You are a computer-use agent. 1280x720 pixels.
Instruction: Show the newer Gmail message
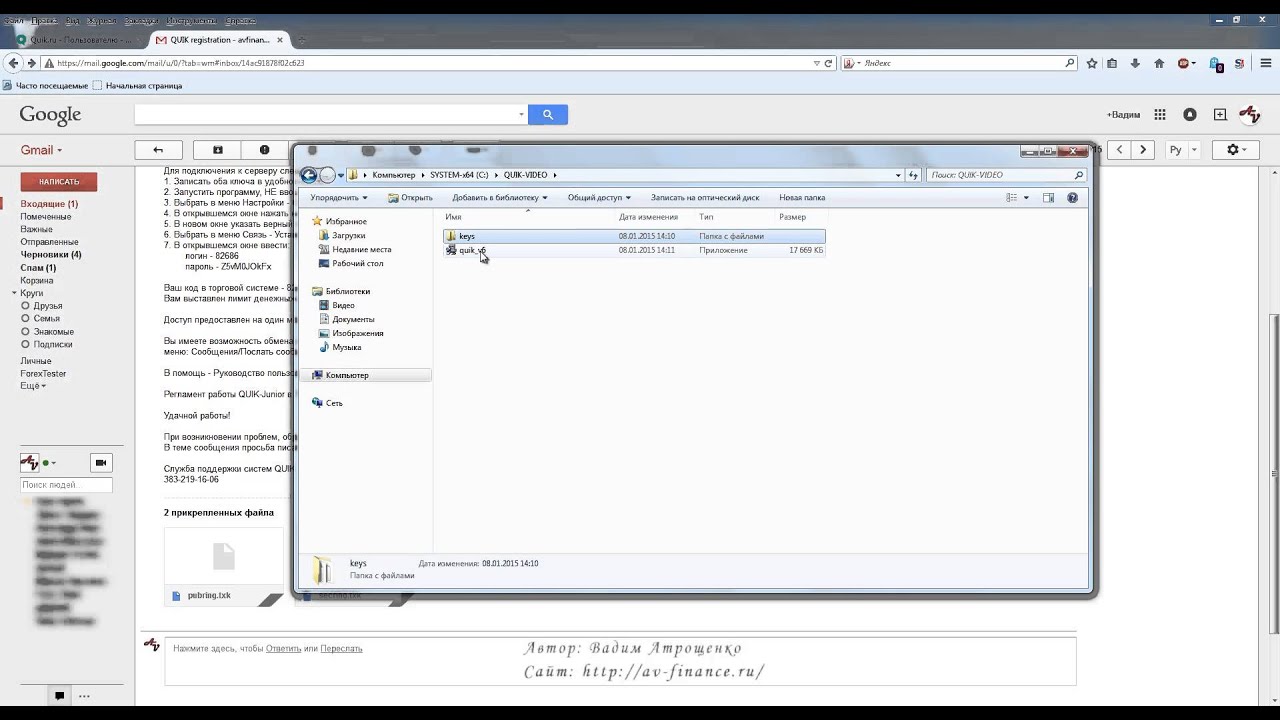[x=1120, y=150]
